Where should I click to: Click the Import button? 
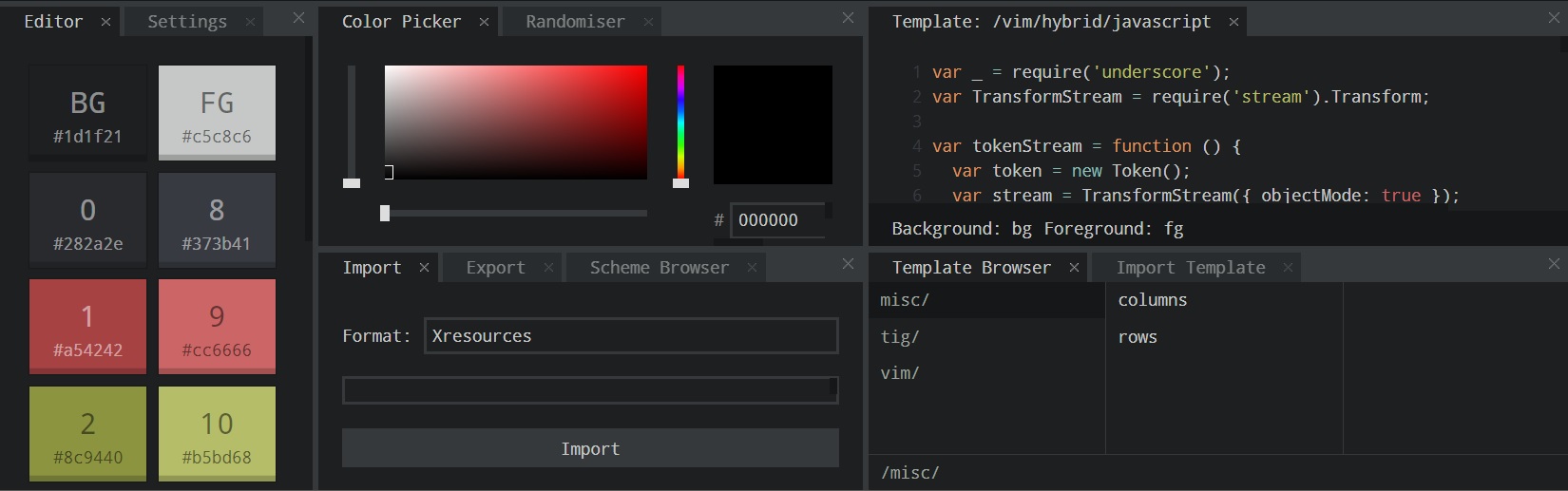[x=590, y=448]
